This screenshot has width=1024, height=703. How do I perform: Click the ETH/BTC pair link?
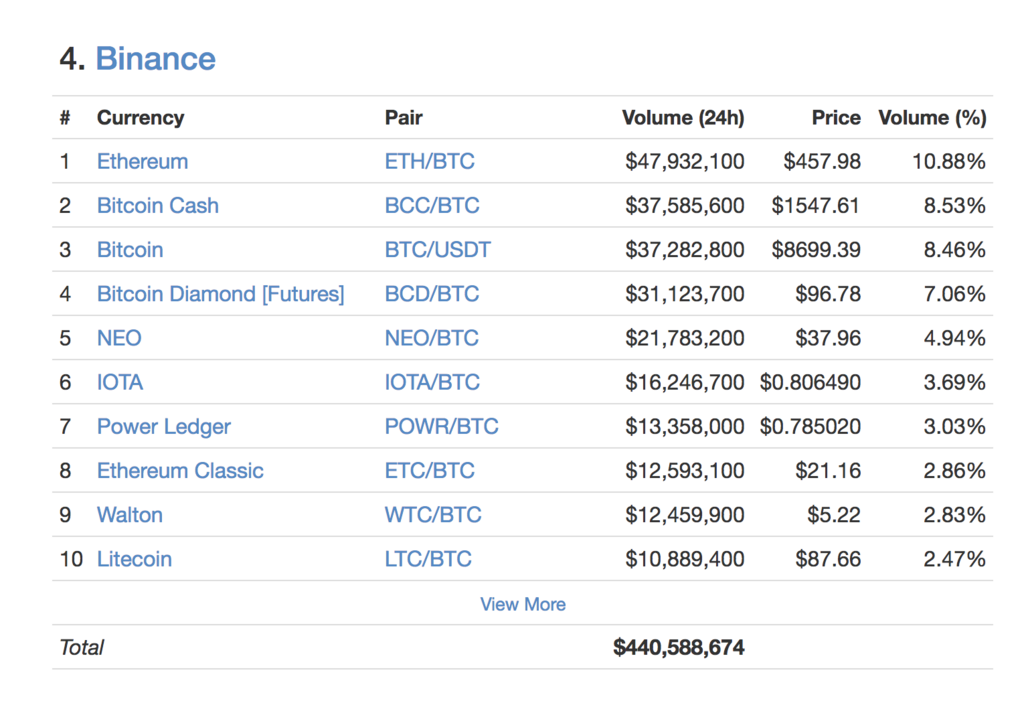(430, 161)
